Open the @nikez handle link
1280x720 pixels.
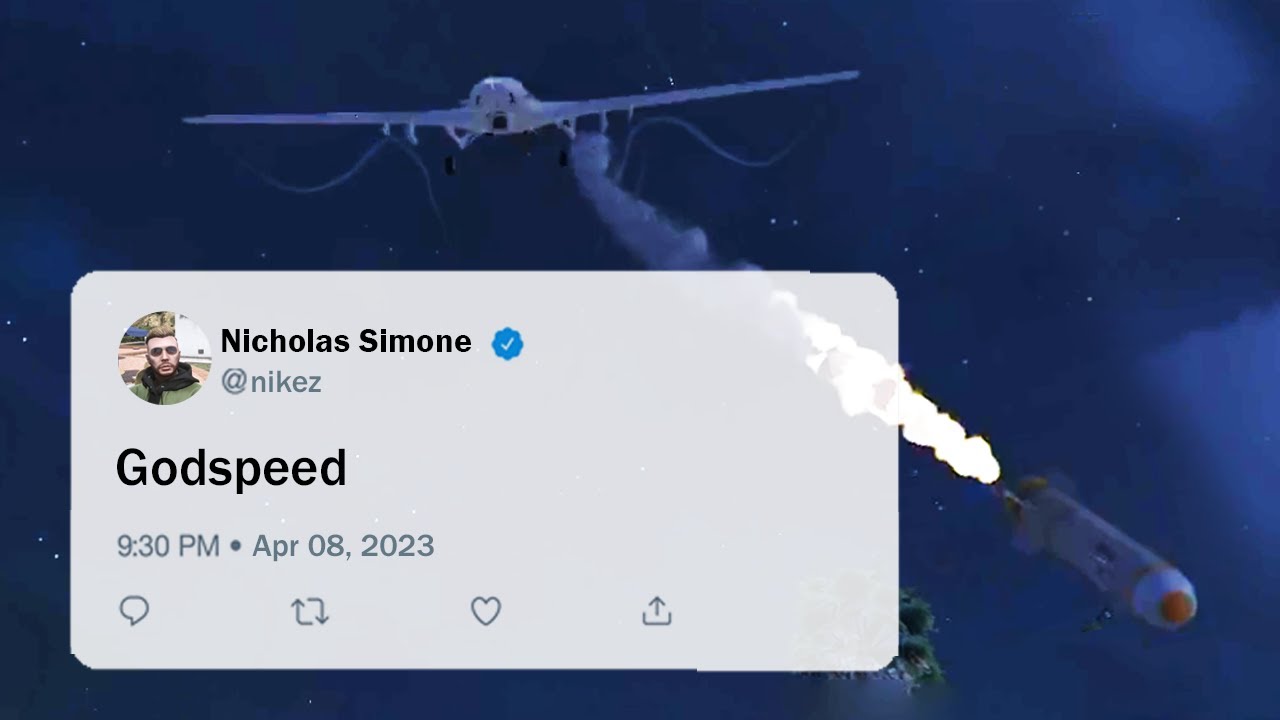tap(271, 382)
